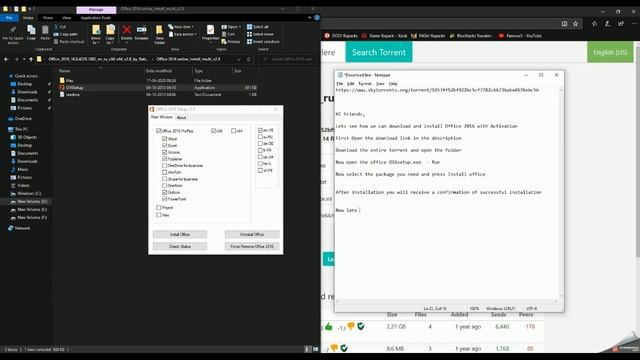Open Properties from the ribbon
The image size is (640, 360).
click(x=210, y=33)
